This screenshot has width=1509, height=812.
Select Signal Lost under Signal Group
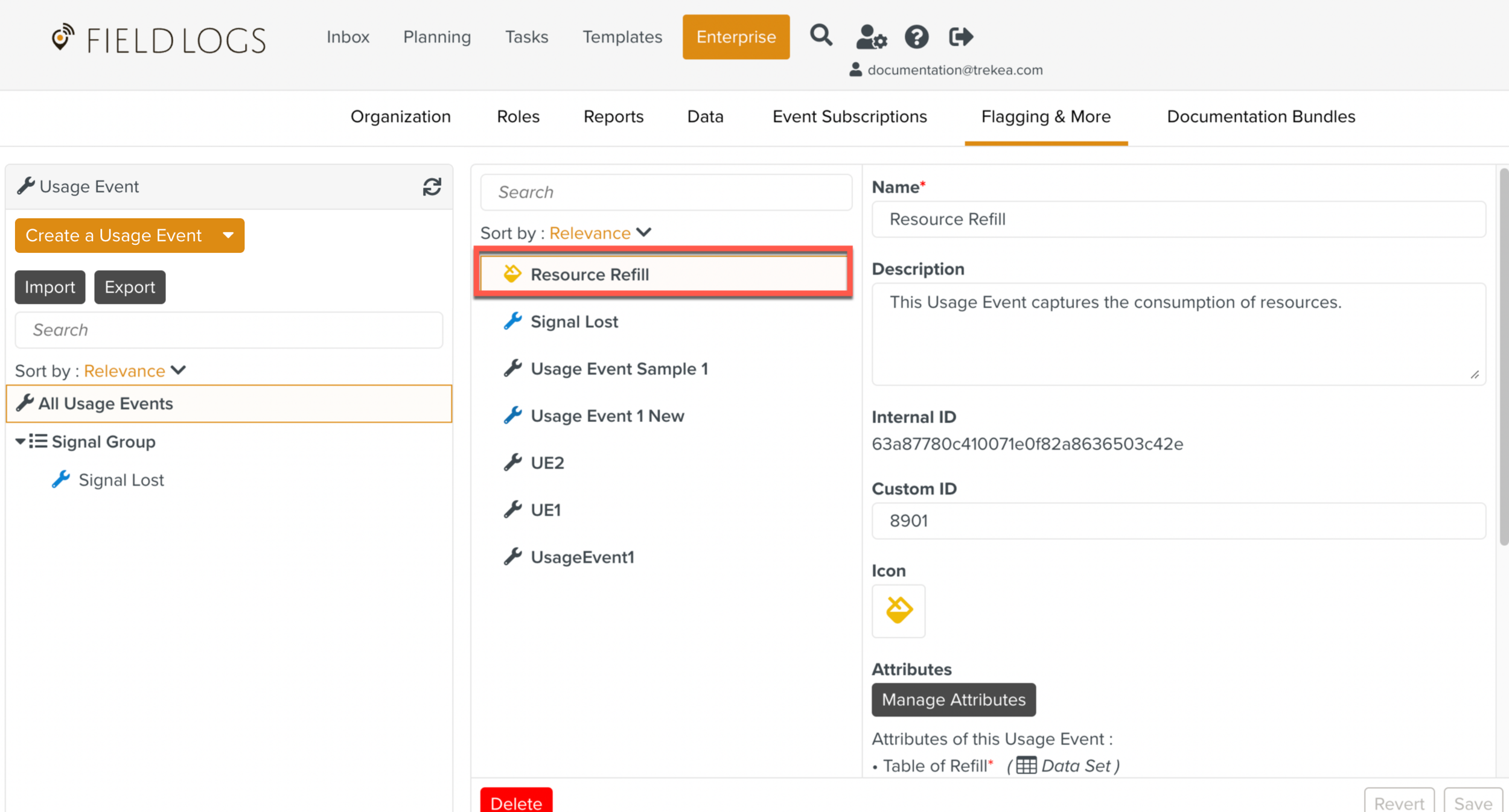[121, 480]
